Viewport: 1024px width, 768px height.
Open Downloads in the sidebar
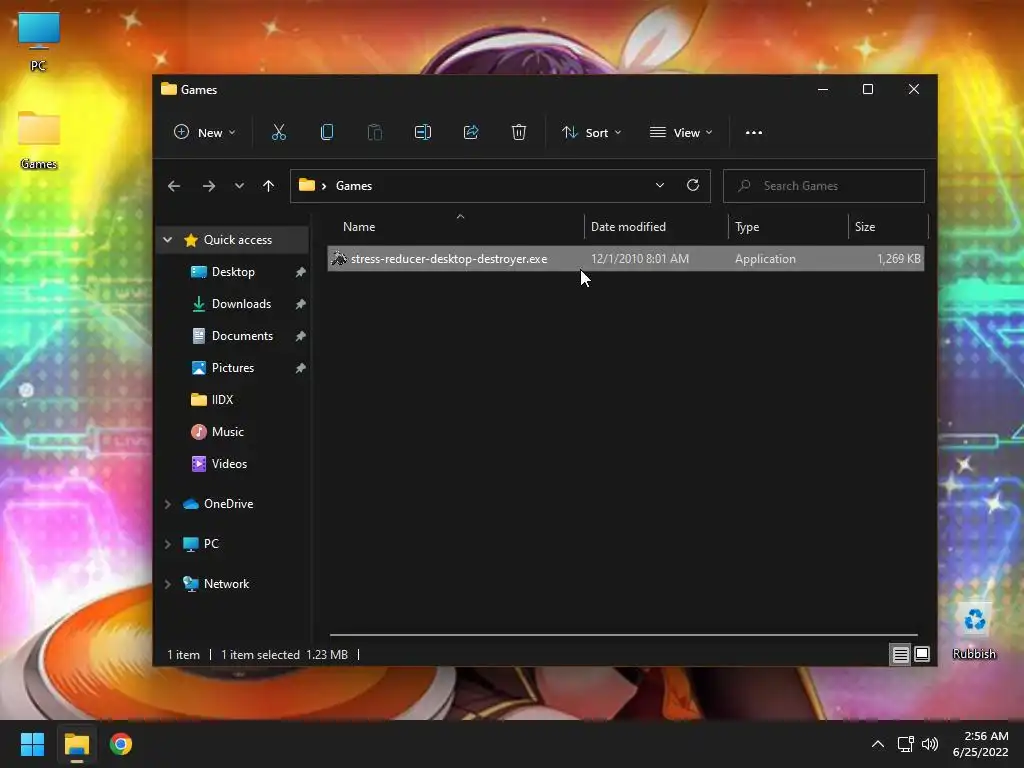pos(241,304)
